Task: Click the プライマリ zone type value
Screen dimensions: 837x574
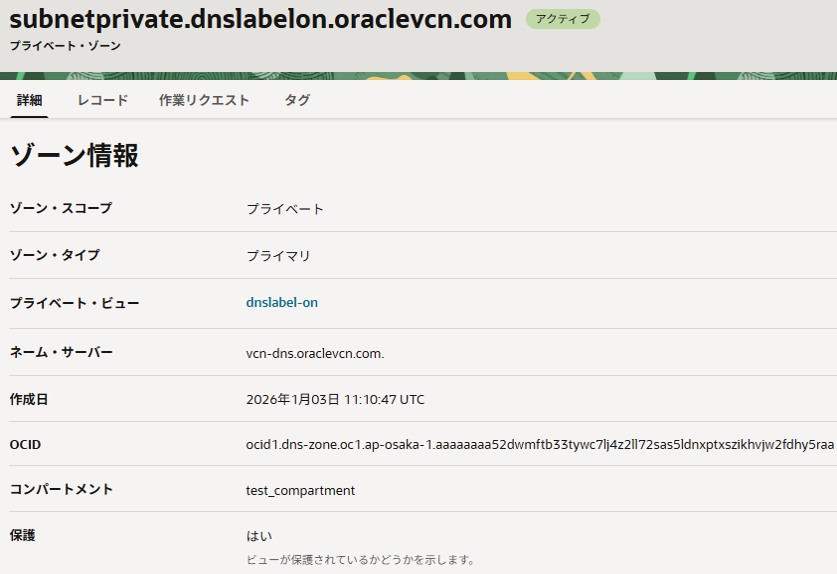Action: pos(278,256)
